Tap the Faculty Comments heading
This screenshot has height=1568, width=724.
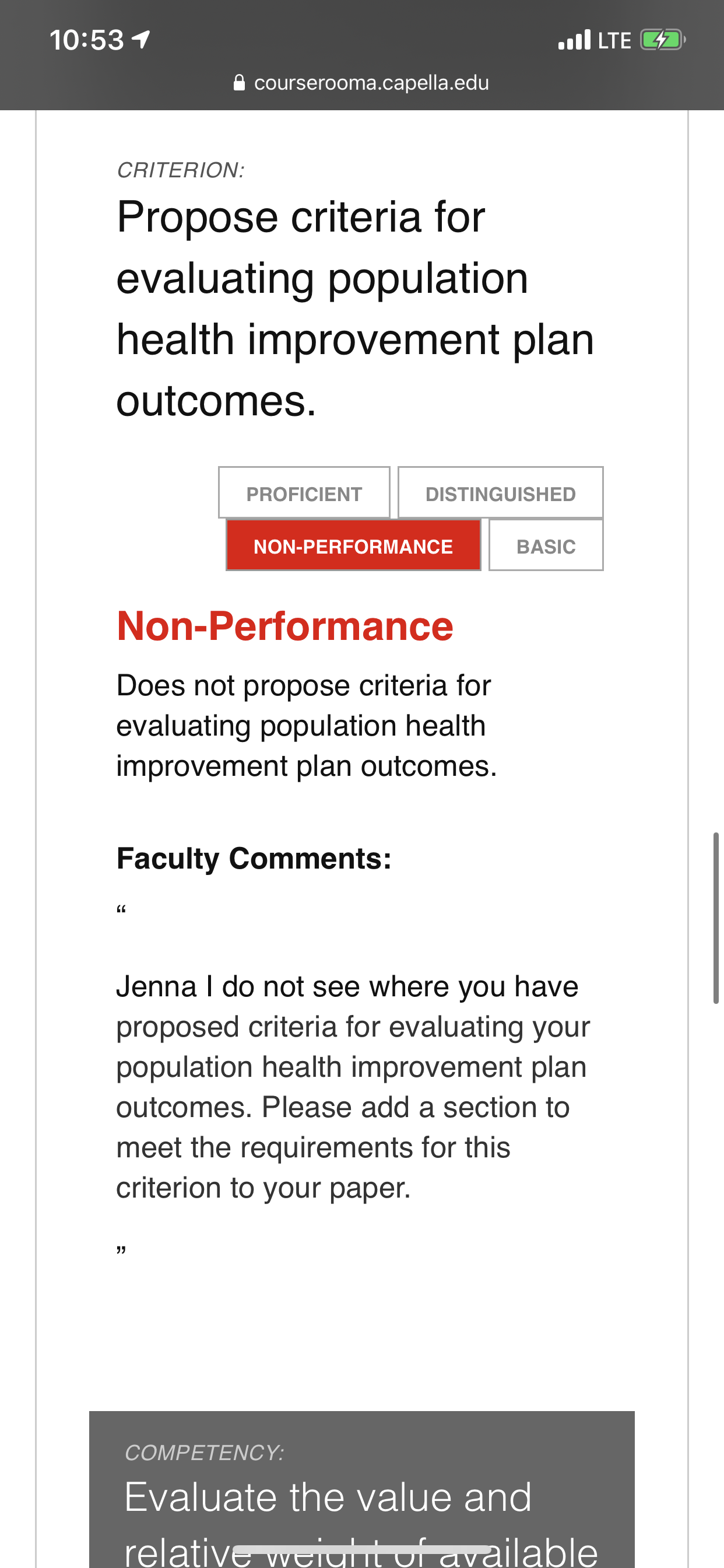[254, 858]
